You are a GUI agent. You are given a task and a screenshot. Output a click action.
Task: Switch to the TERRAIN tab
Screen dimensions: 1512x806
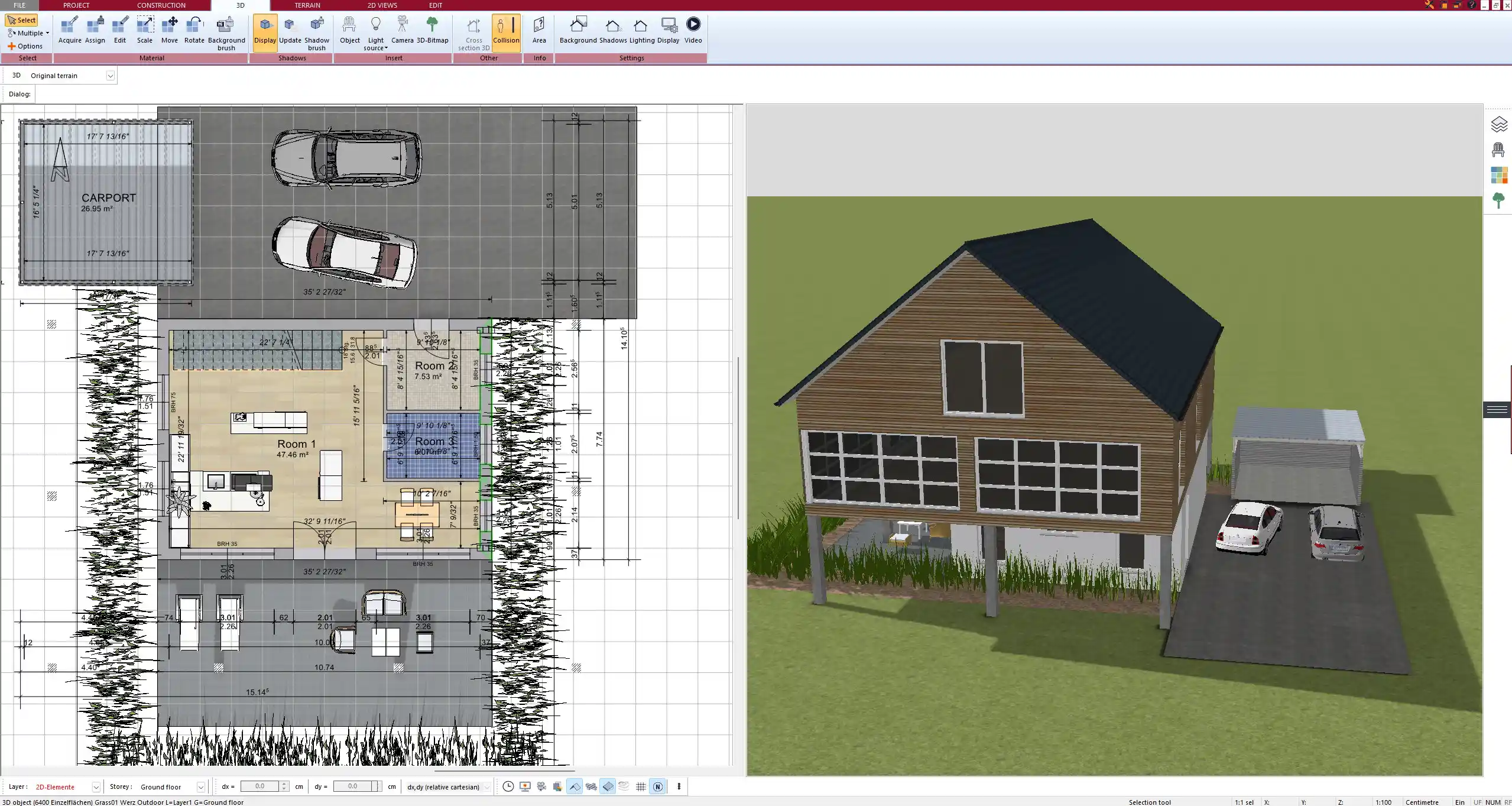pyautogui.click(x=307, y=5)
